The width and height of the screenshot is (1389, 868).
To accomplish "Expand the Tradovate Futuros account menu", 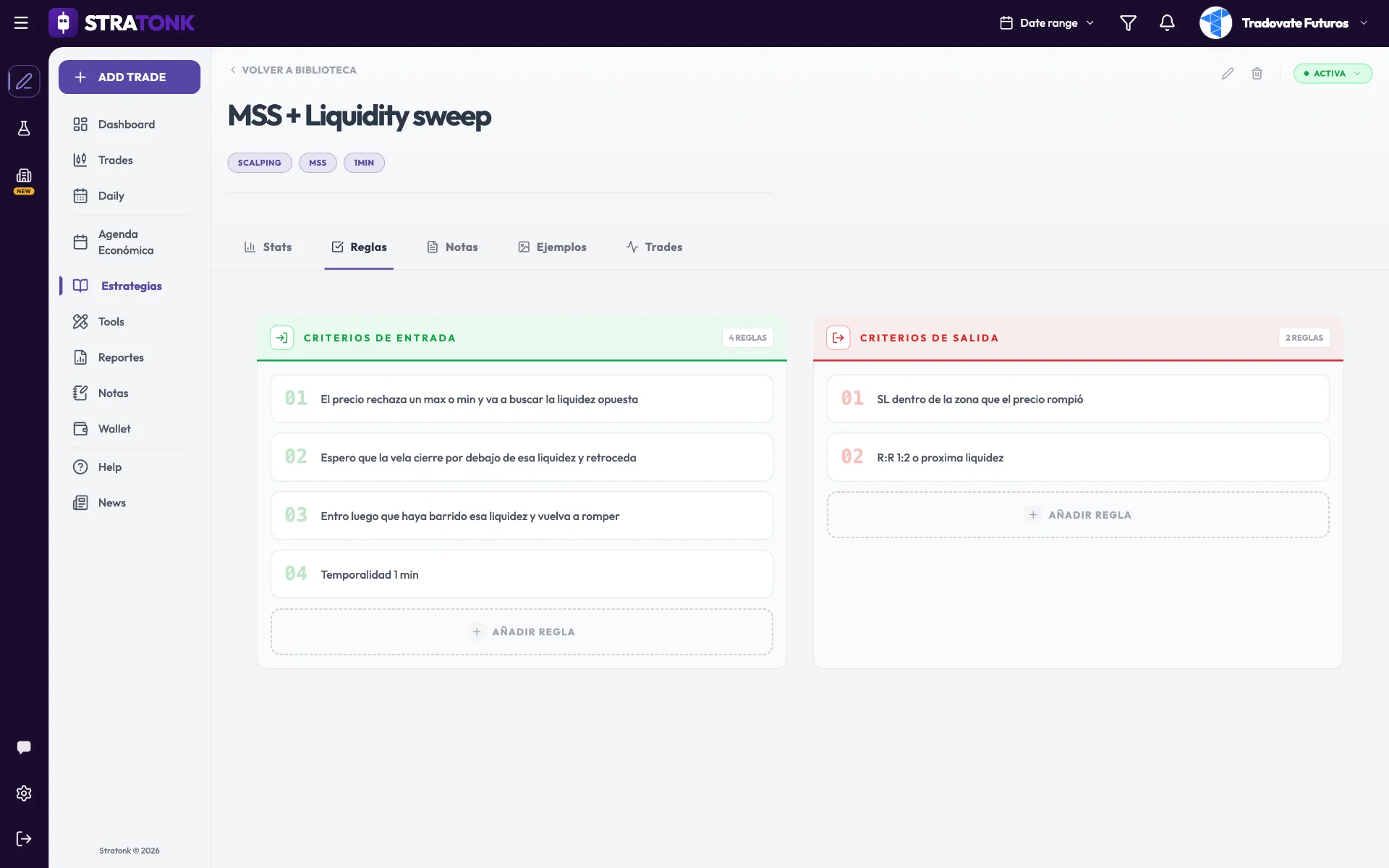I will (x=1364, y=23).
